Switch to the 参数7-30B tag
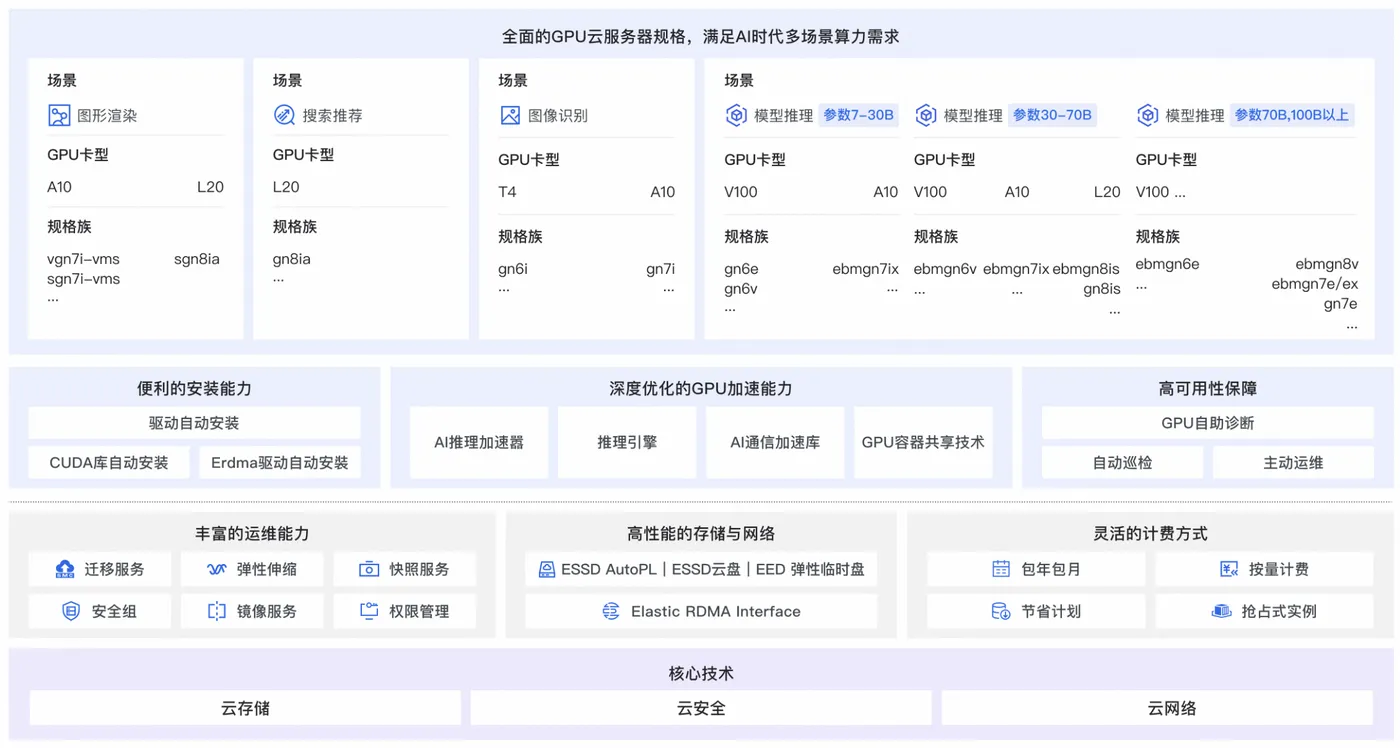 tap(859, 115)
